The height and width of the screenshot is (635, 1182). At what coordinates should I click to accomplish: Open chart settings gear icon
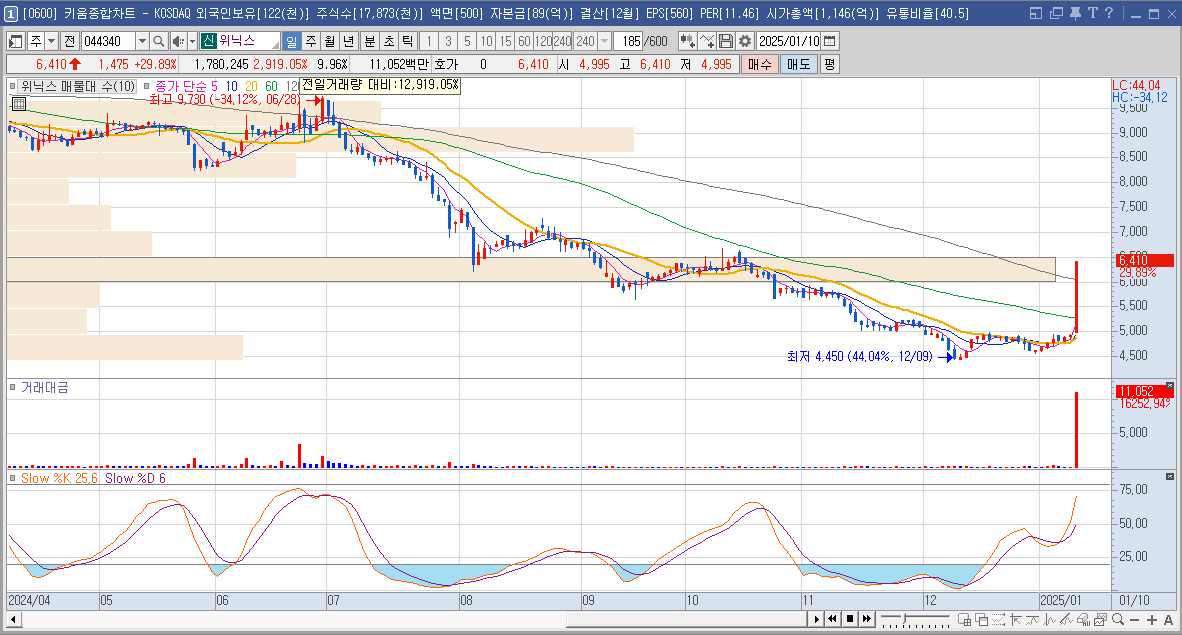coord(745,41)
